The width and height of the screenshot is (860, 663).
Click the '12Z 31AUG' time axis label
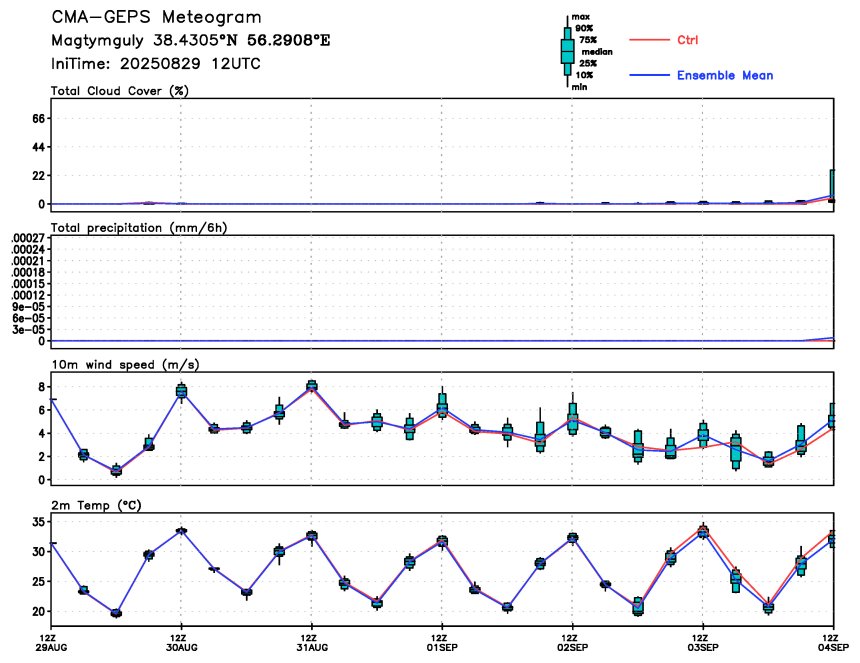pos(312,642)
